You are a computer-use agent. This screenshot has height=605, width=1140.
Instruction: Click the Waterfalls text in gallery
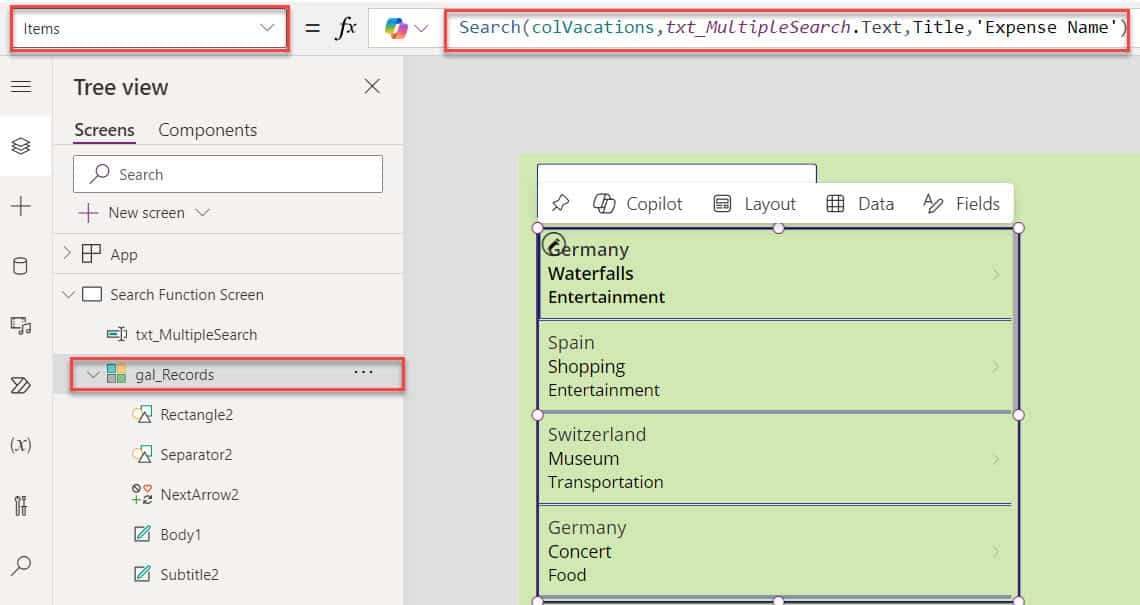click(590, 273)
